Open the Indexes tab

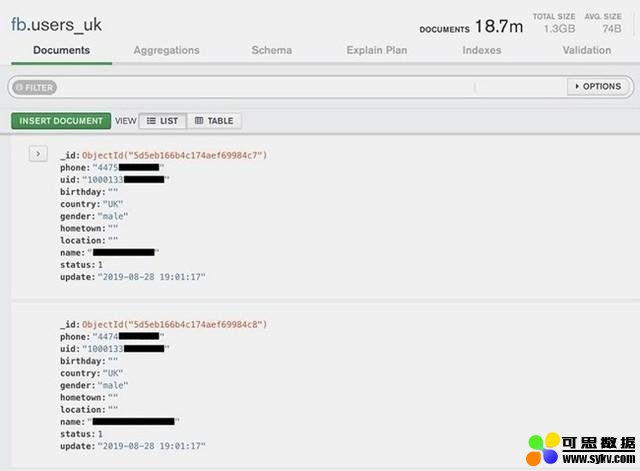coord(482,50)
